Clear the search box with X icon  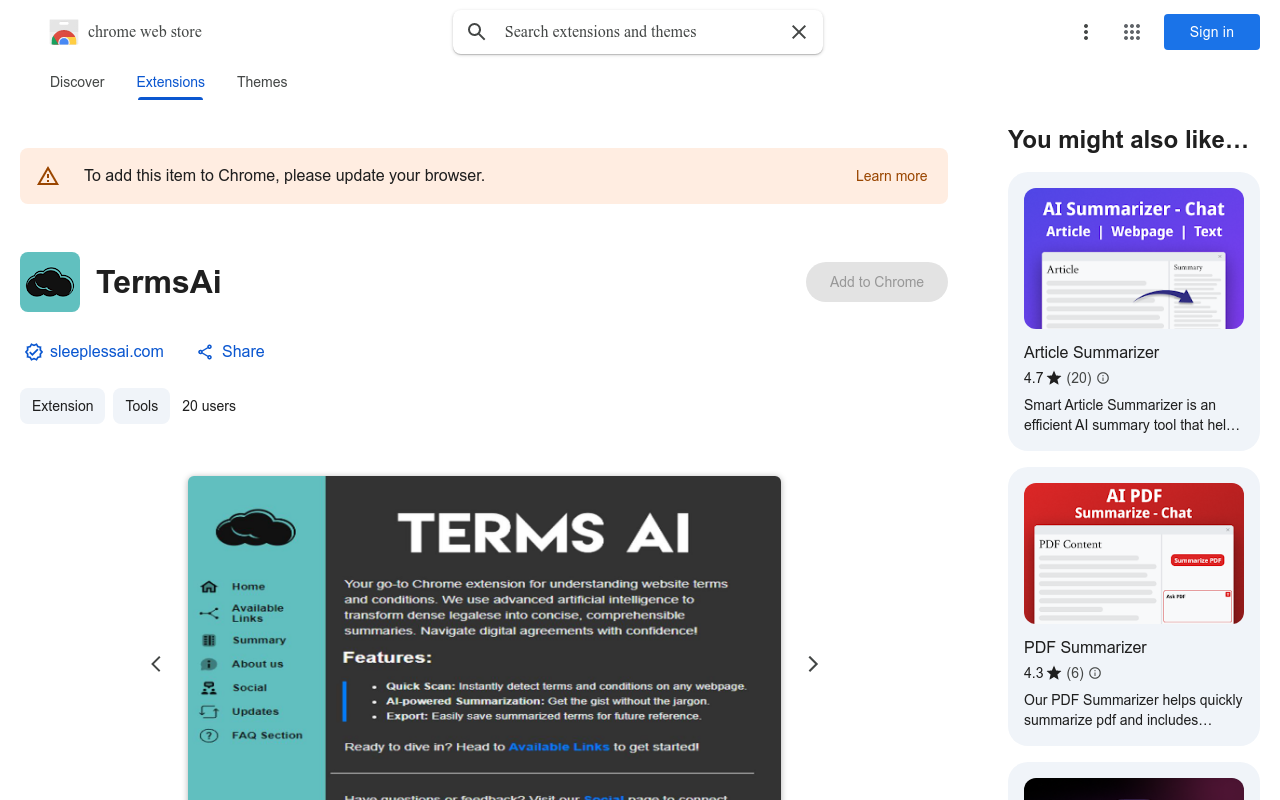coord(799,32)
